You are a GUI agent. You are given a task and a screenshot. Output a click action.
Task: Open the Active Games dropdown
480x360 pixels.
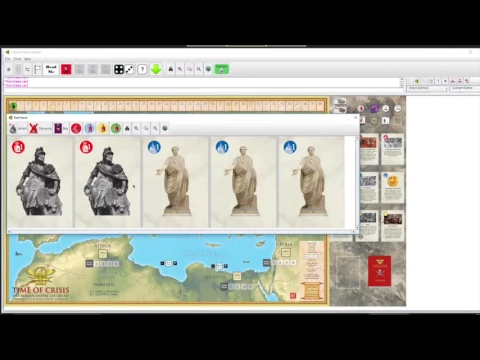click(x=427, y=88)
